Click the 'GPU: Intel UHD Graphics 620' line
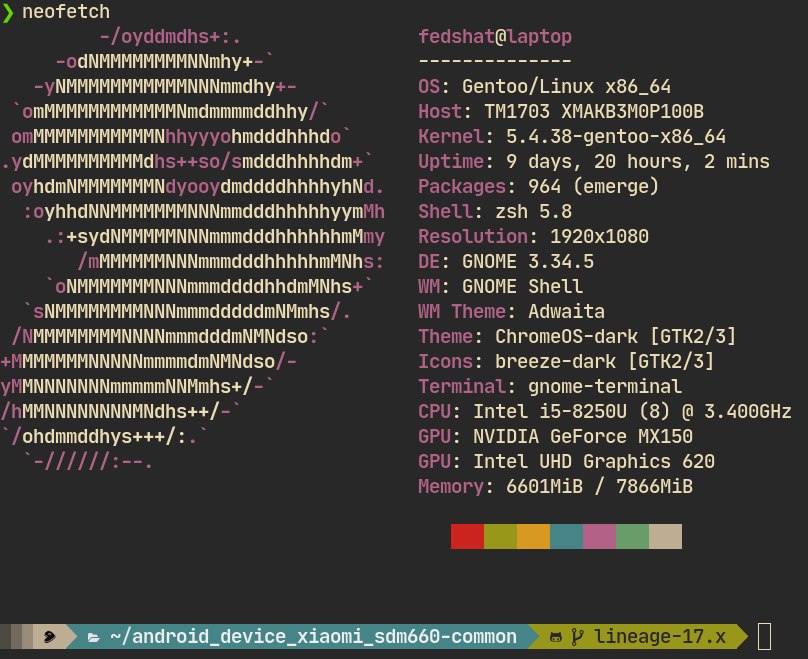Viewport: 808px width, 659px height. [566, 462]
